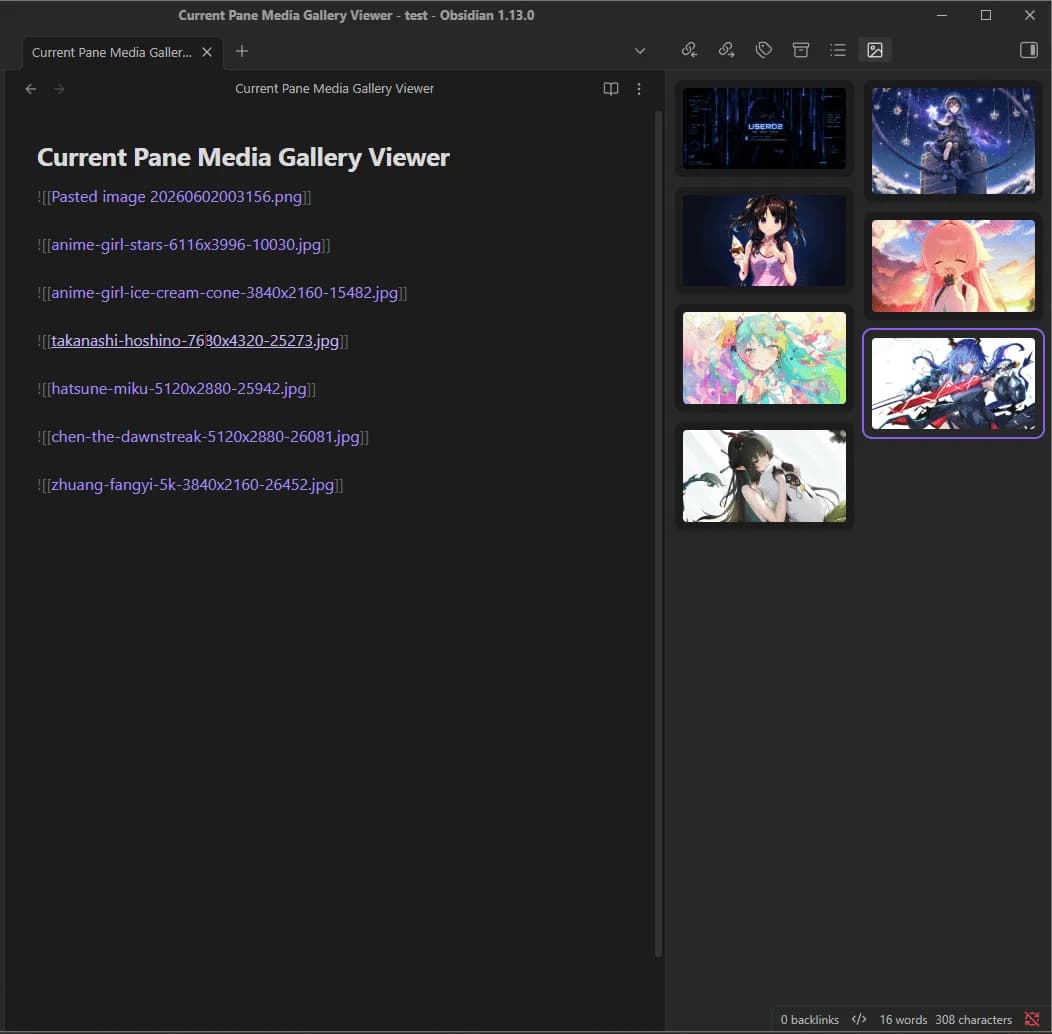Screen dimensions: 1052x1034
Task: Open the tab list dropdown chevron
Action: 639,51
